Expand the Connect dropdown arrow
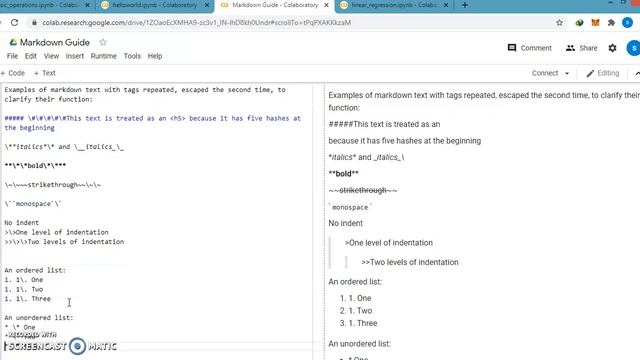The image size is (640, 360). click(x=567, y=73)
